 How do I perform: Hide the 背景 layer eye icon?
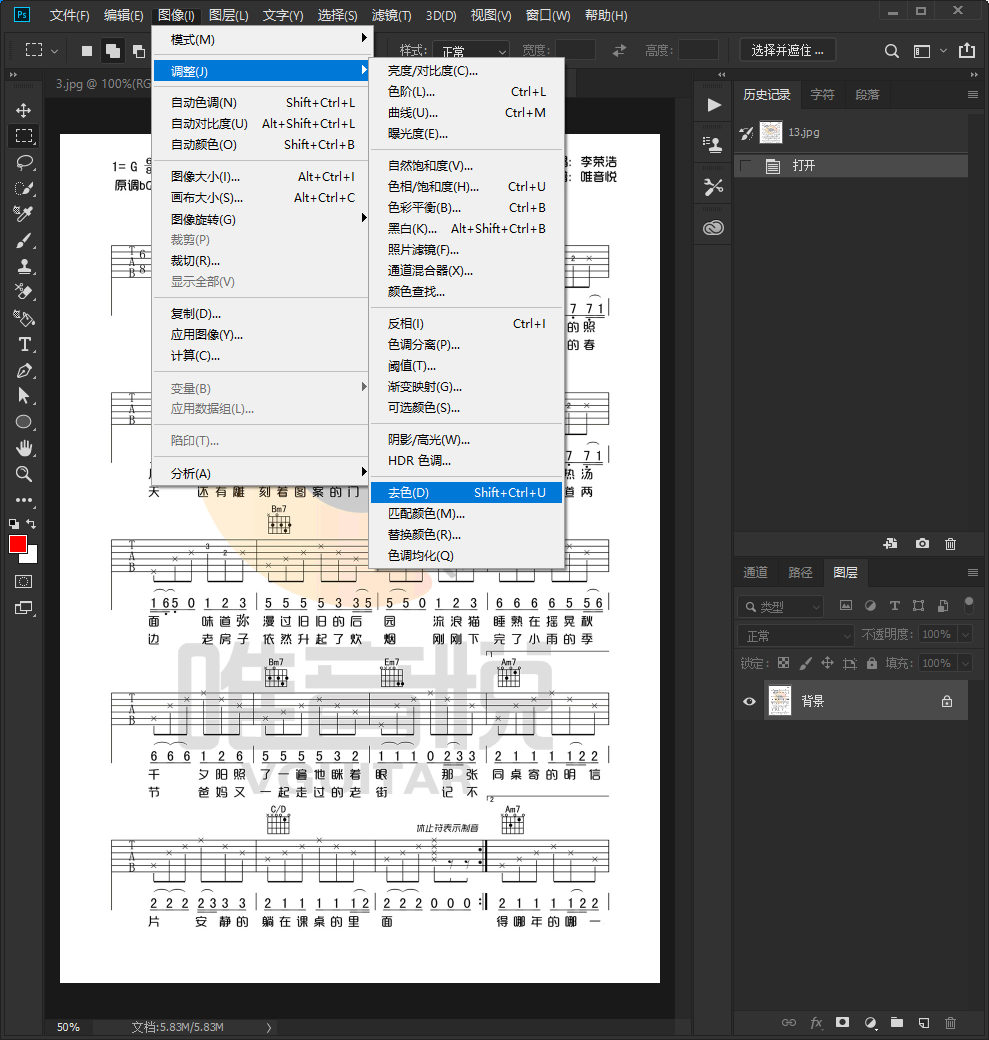750,701
